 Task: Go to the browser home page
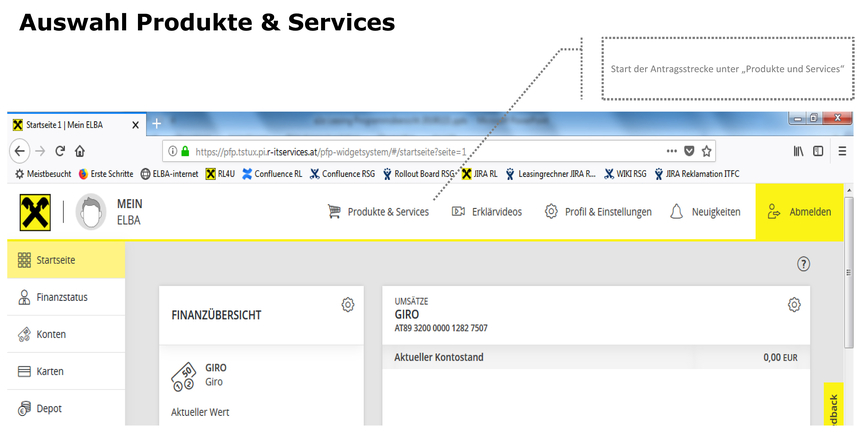[80, 151]
